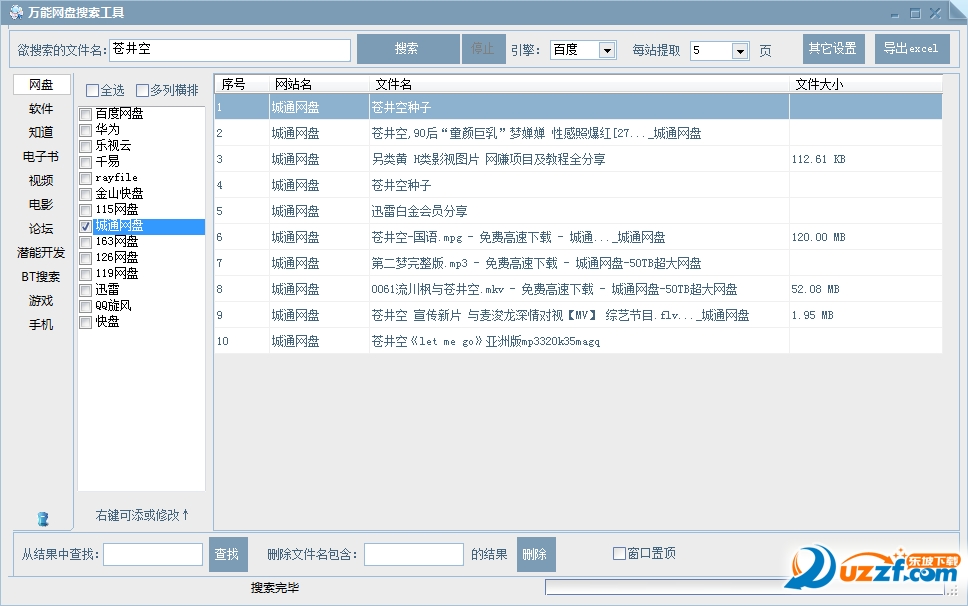Sort by 文件大小 column header
Image resolution: width=968 pixels, height=606 pixels.
866,84
